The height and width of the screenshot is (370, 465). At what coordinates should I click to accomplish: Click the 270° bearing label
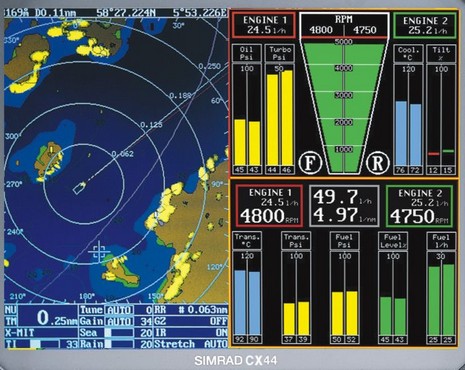pos(13,184)
